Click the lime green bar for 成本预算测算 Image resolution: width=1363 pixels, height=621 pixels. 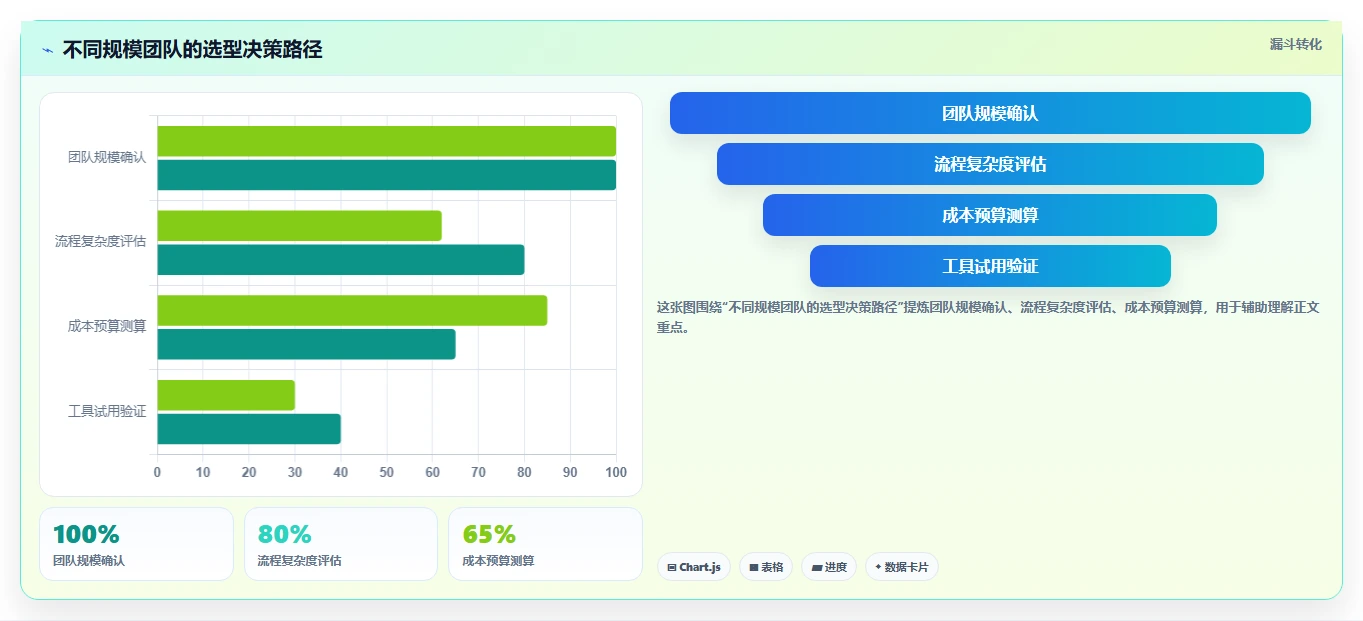point(352,310)
